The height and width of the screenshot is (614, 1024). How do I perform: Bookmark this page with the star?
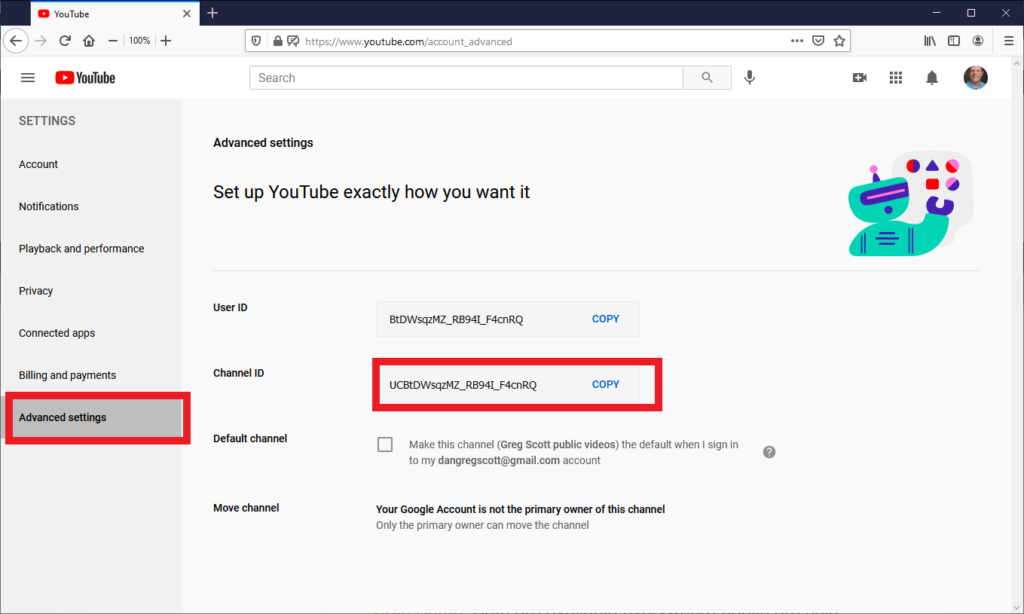pyautogui.click(x=839, y=40)
